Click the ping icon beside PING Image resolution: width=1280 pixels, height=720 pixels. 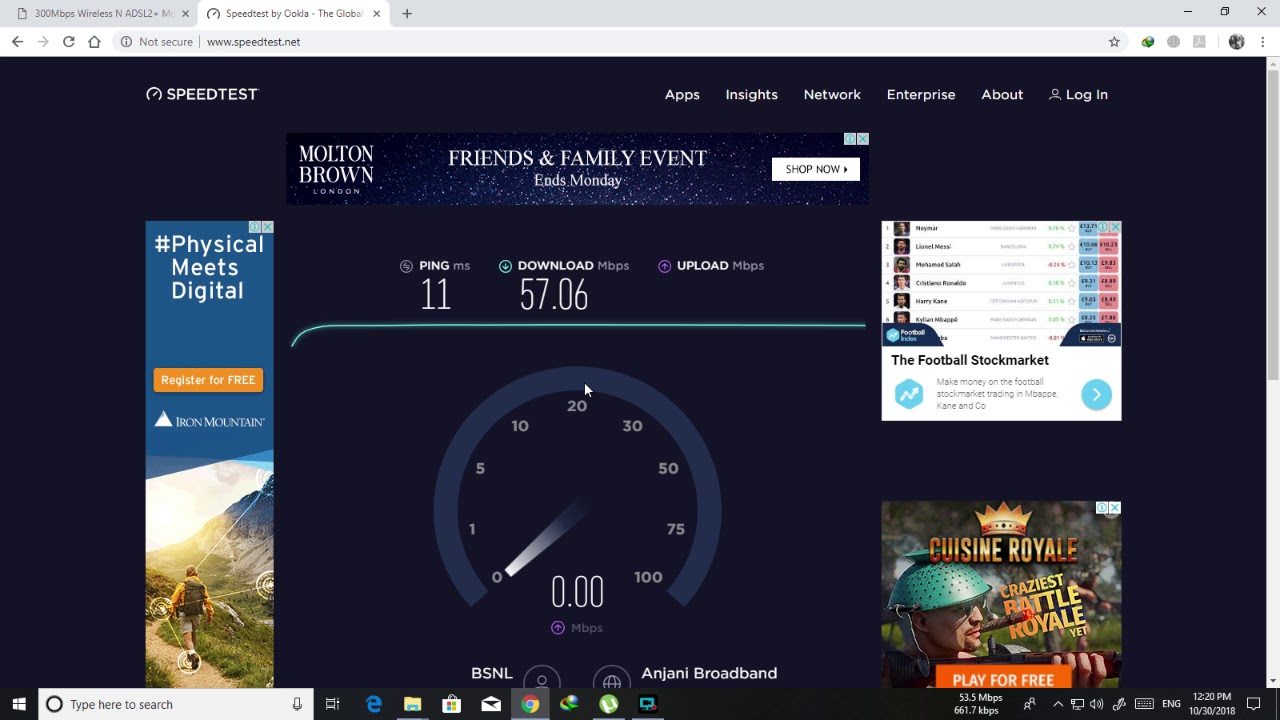[x=406, y=266]
